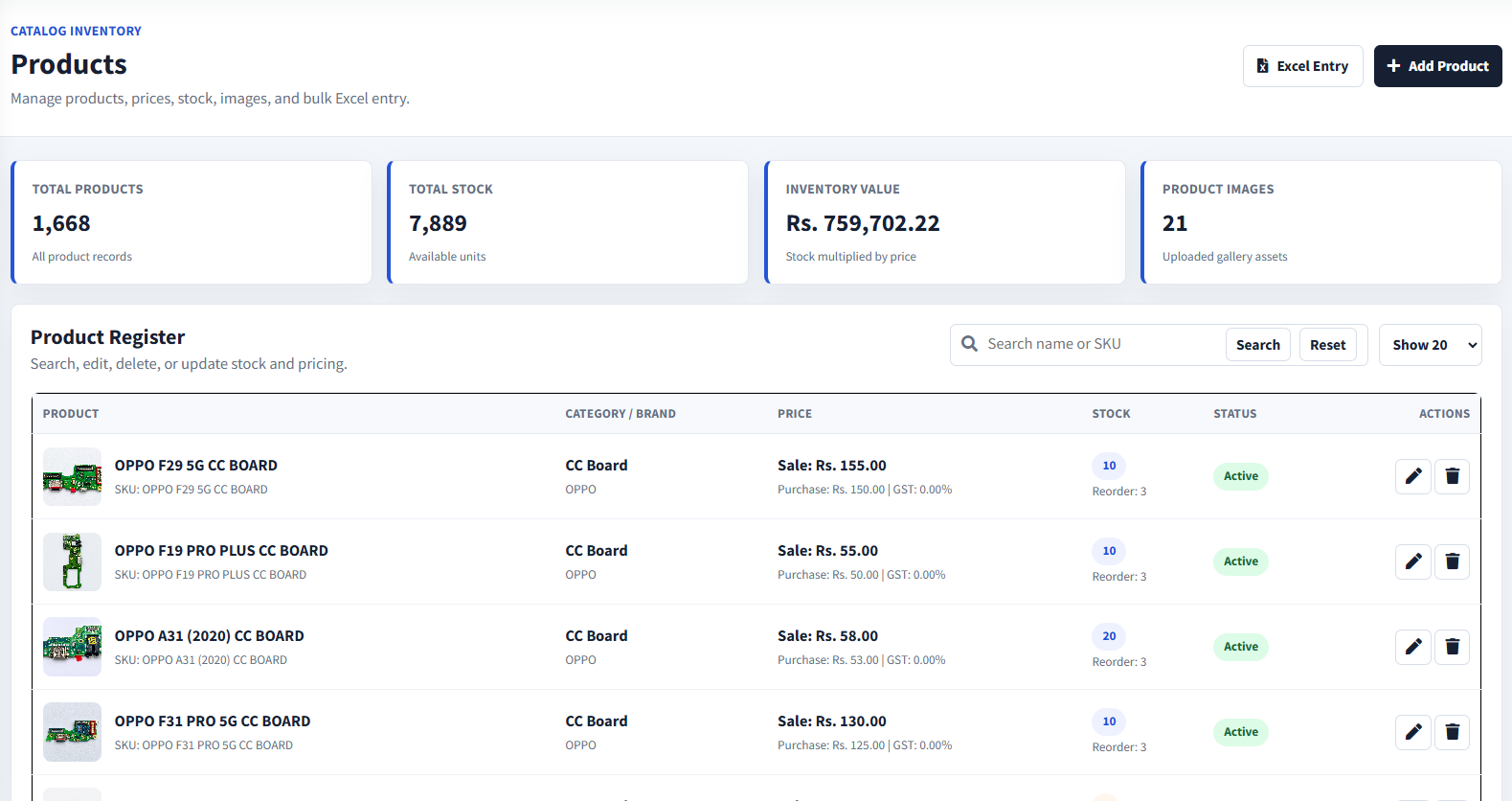Click stock badge 10 for OPPO F19 PRO PLUS
This screenshot has height=801, width=1512.
1109,551
